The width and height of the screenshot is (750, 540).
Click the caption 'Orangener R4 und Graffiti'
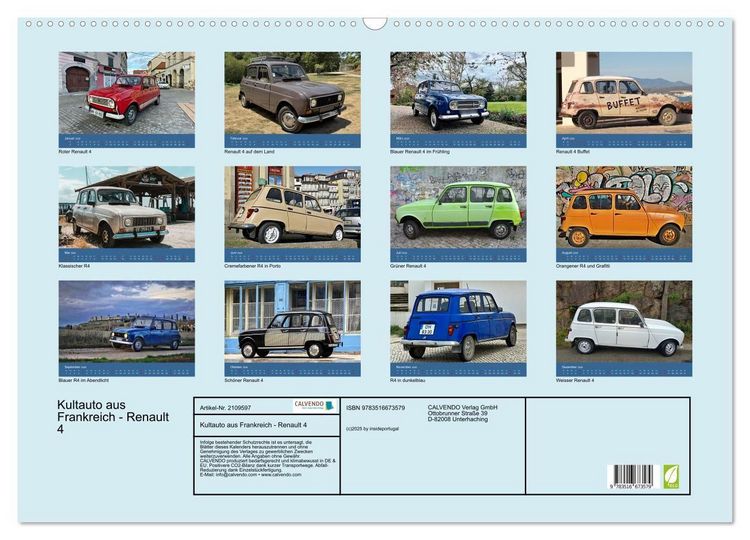click(583, 266)
